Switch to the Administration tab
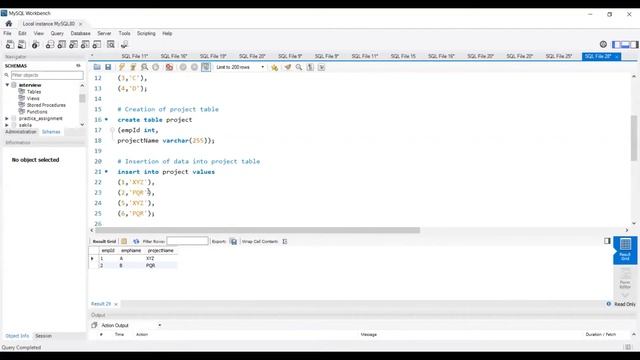 [x=21, y=132]
